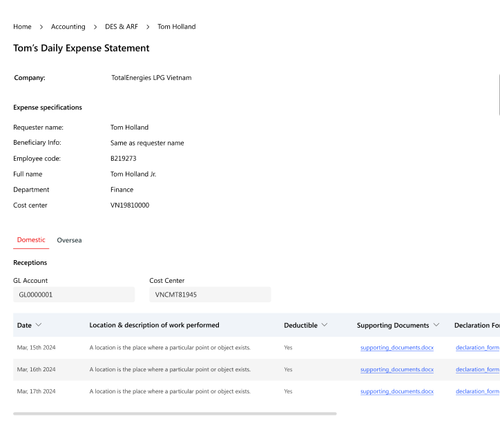Click the GL Account input field
This screenshot has width=500, height=427.
[74, 295]
